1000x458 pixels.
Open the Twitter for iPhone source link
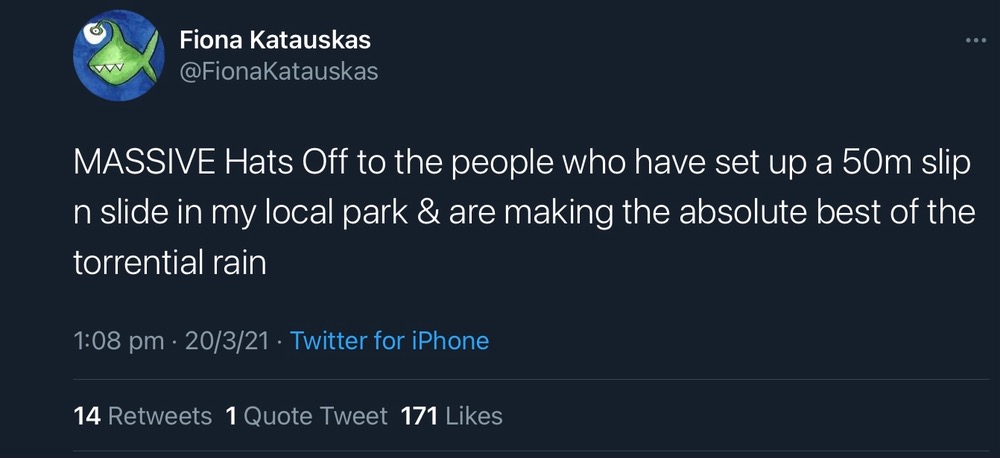click(x=389, y=341)
